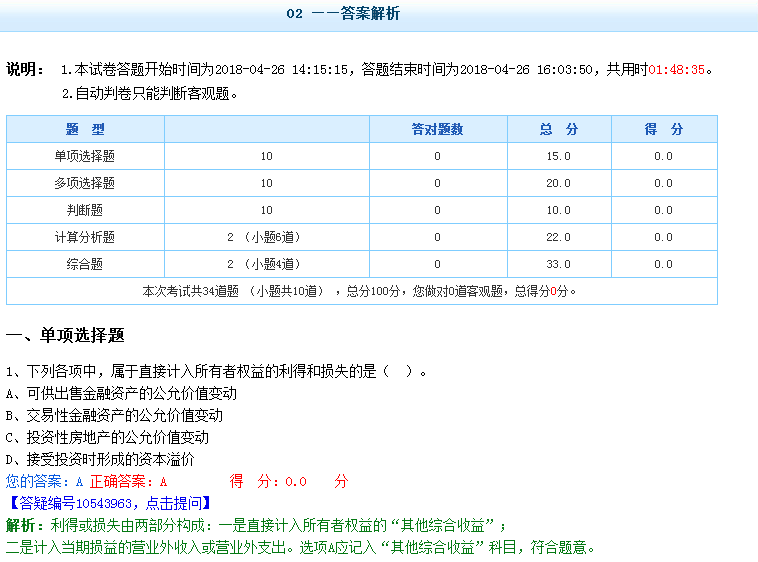Click the 0.0 score cell in 综合题 row
Screen dimensions: 758x562
point(664,264)
